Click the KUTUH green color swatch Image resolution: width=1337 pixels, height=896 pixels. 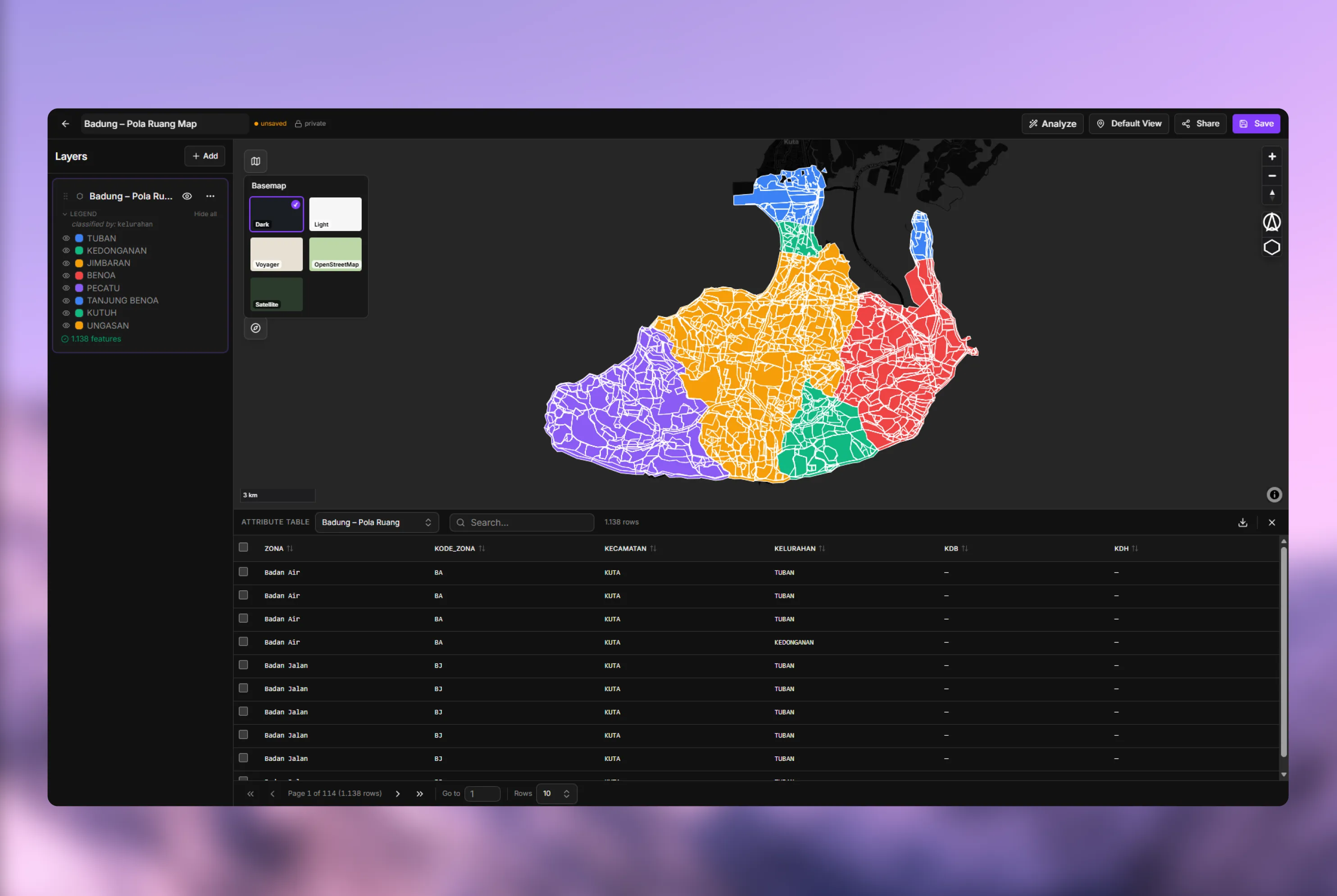[79, 313]
